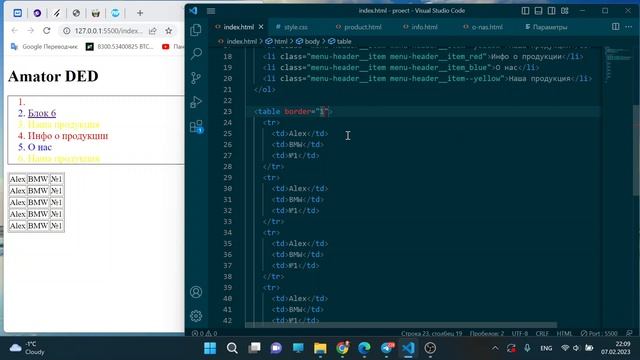
Task: Click the code minimap preview
Action: click(x=618, y=65)
